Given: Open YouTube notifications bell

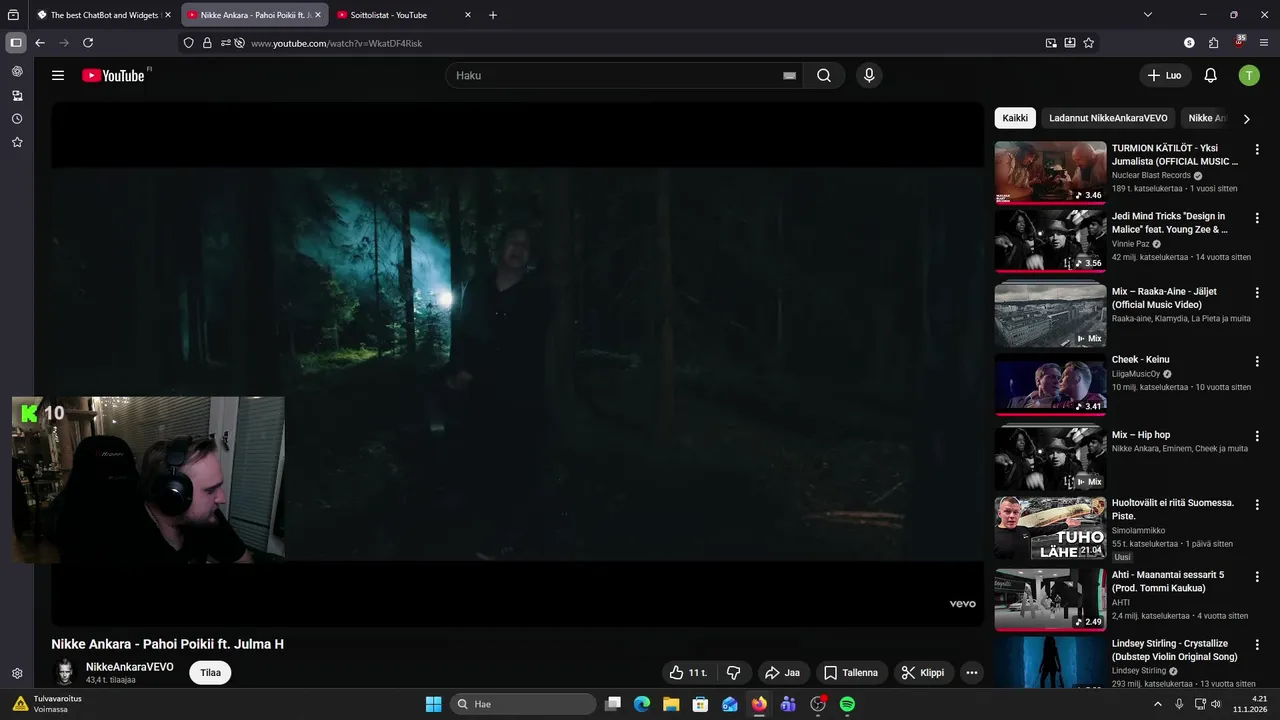Looking at the screenshot, I should (x=1210, y=75).
